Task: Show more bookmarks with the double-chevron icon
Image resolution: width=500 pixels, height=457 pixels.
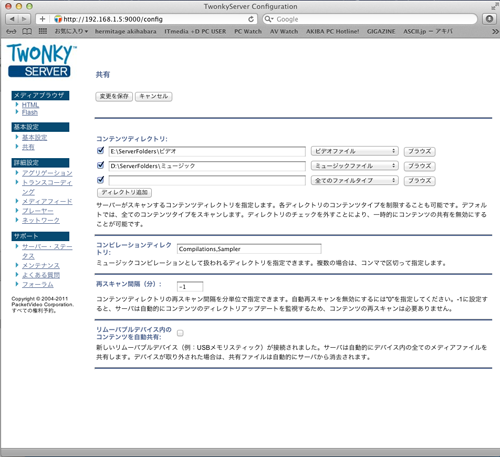Action: pyautogui.click(x=495, y=31)
